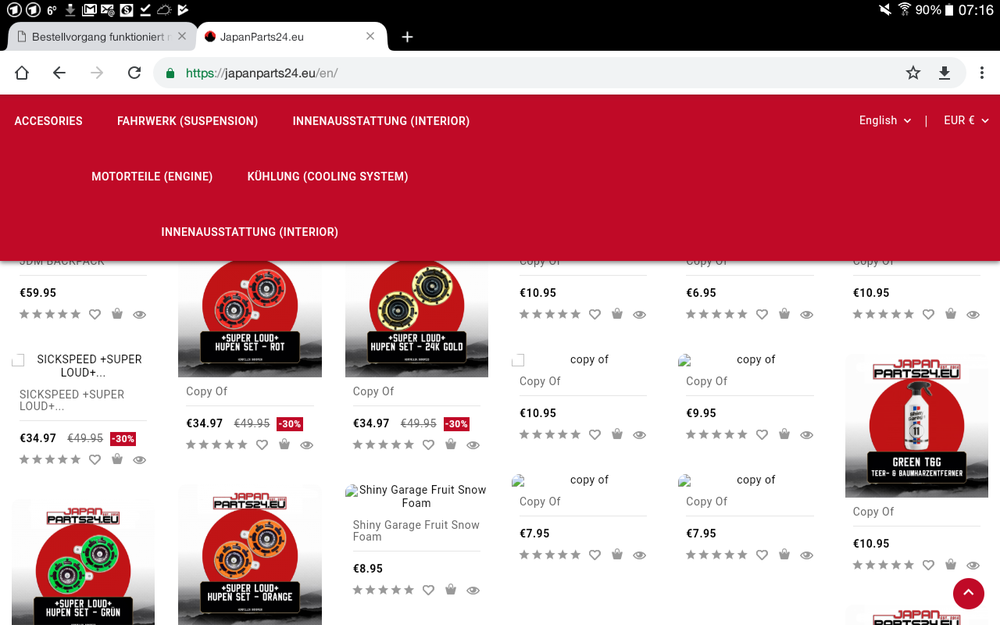Quick view the €9.95 product
The height and width of the screenshot is (625, 1000).
point(807,435)
